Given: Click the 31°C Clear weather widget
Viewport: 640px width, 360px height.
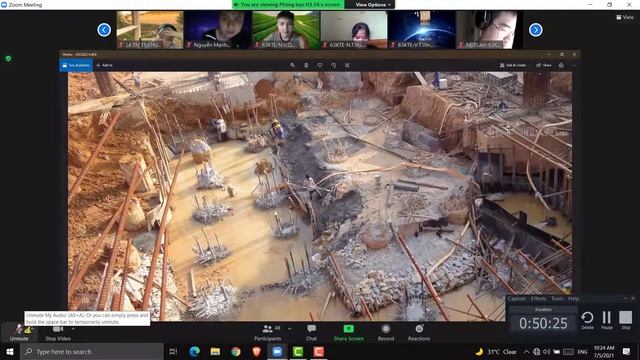Looking at the screenshot, I should pyautogui.click(x=496, y=351).
